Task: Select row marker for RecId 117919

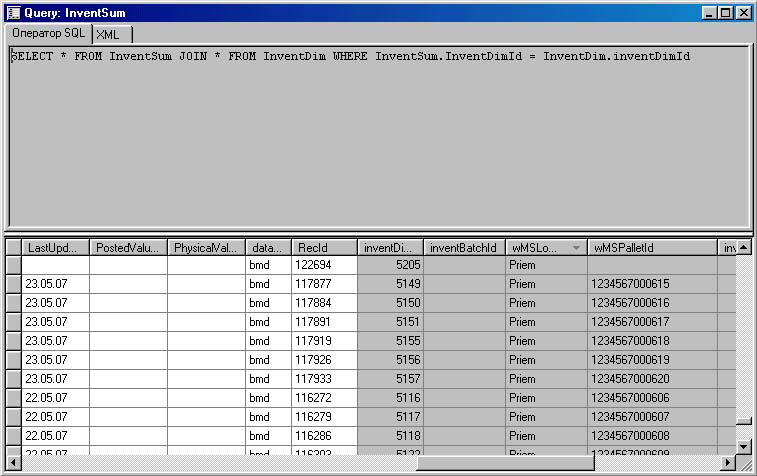Action: click(x=14, y=340)
